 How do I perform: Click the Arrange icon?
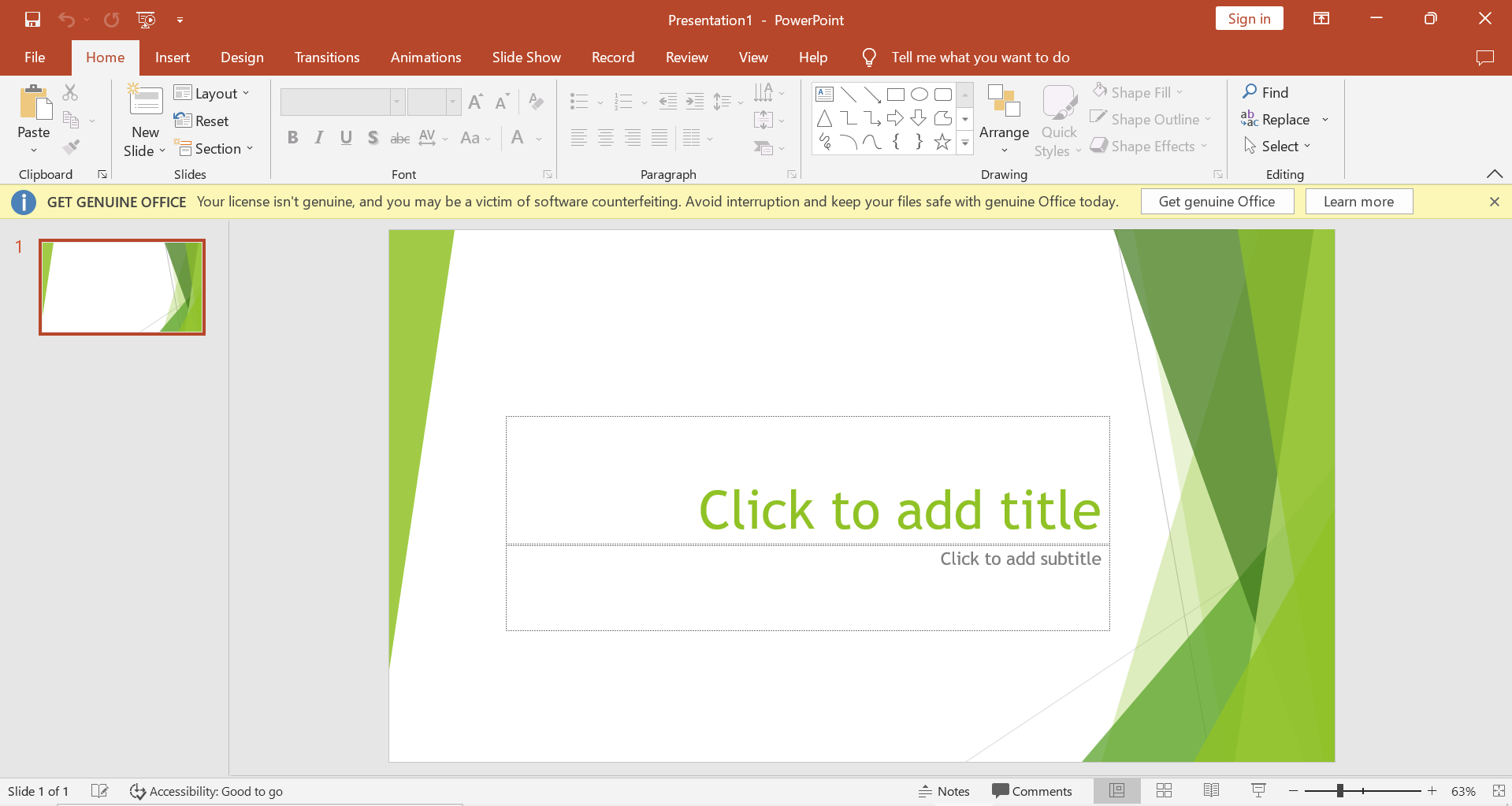[1004, 102]
